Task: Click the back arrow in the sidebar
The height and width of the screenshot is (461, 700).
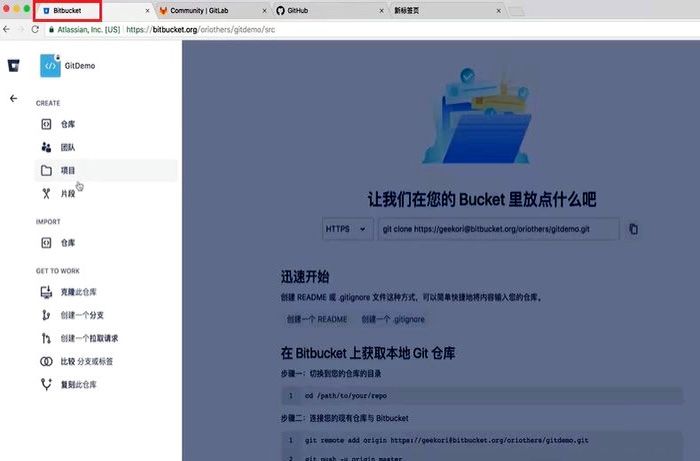Action: (13, 99)
